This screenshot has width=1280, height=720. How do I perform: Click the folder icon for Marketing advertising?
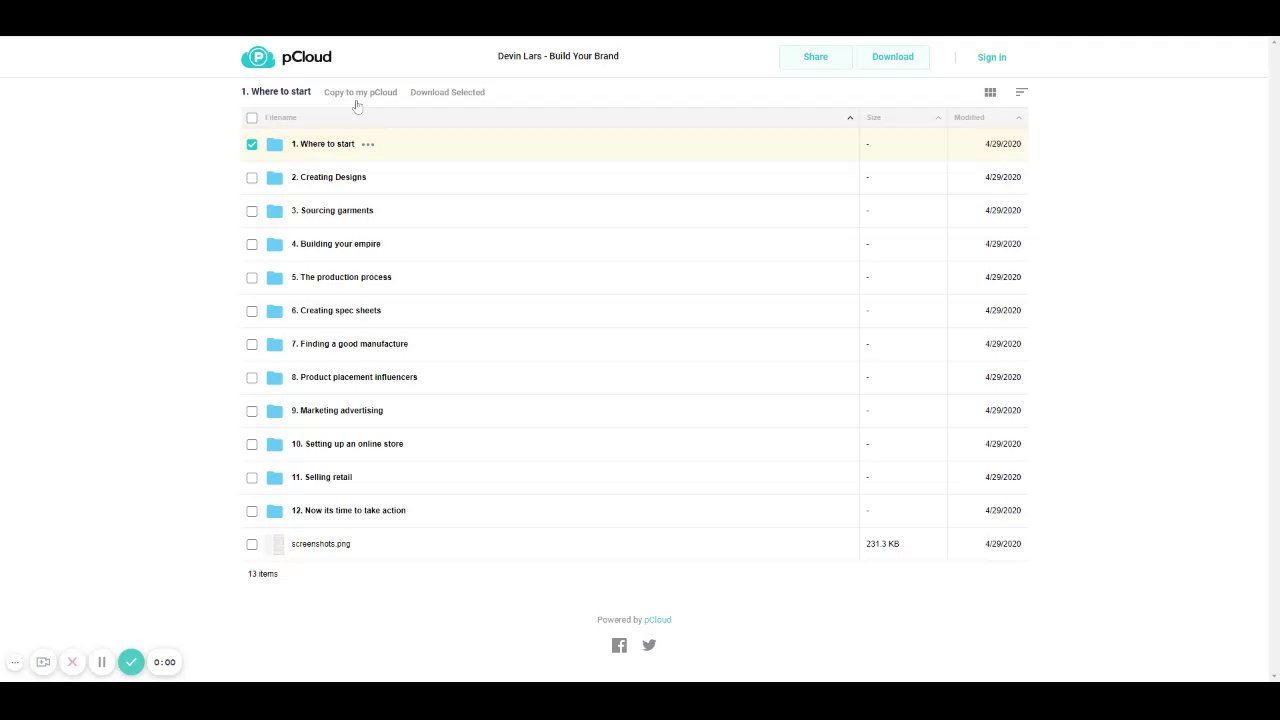(x=274, y=411)
